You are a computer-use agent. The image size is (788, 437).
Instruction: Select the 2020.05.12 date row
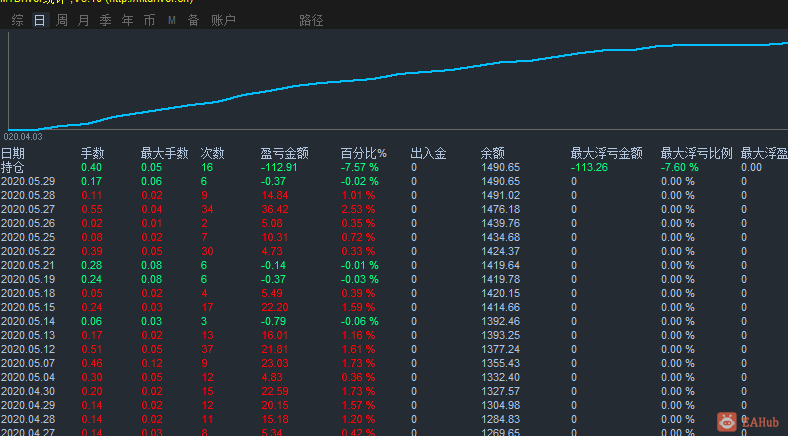[394, 350]
